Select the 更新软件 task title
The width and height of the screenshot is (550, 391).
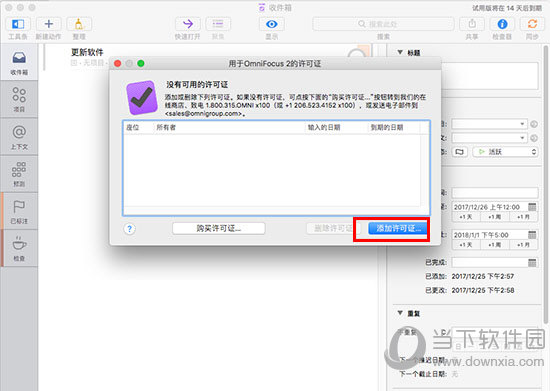point(87,52)
